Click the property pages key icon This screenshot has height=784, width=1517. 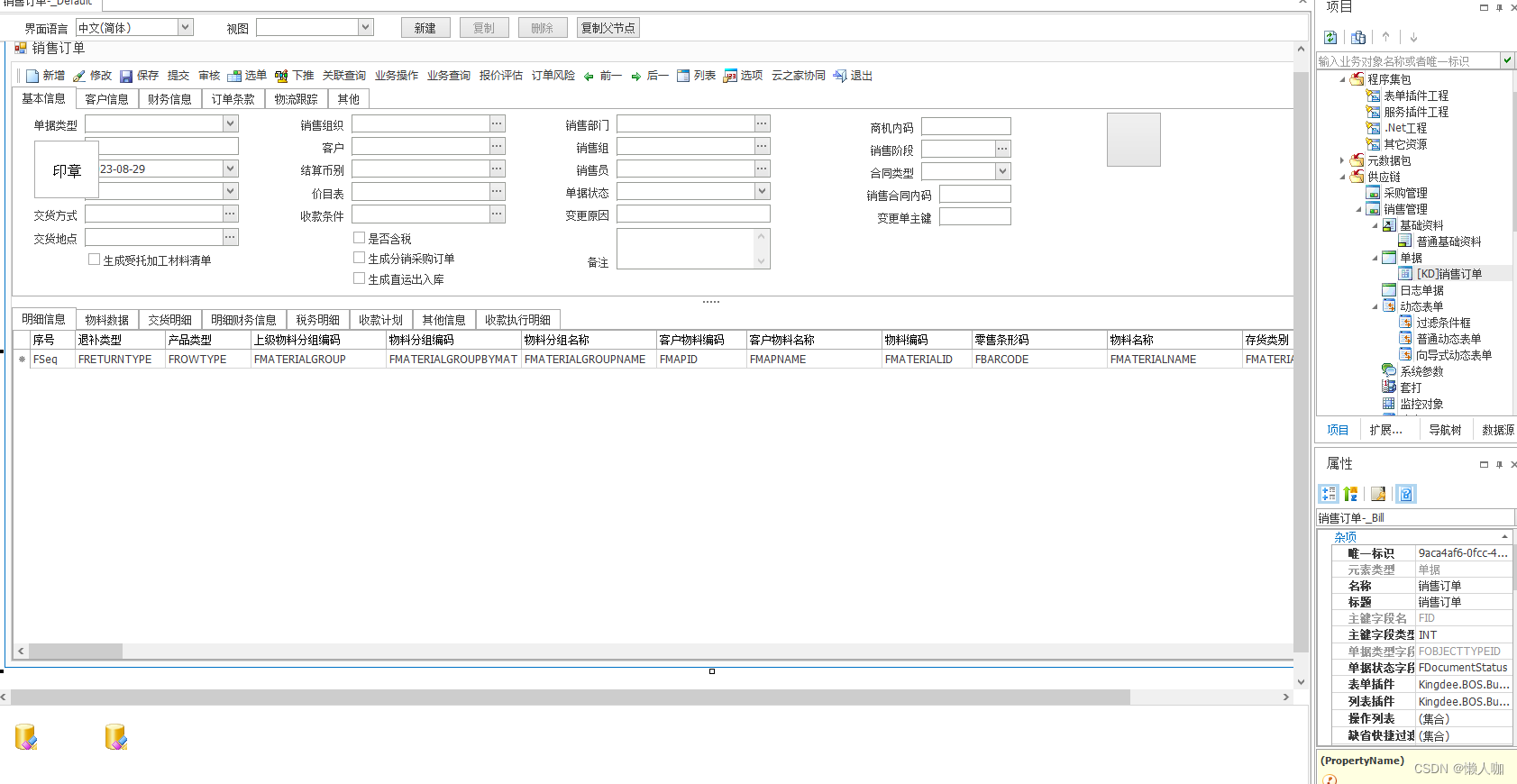point(1378,494)
